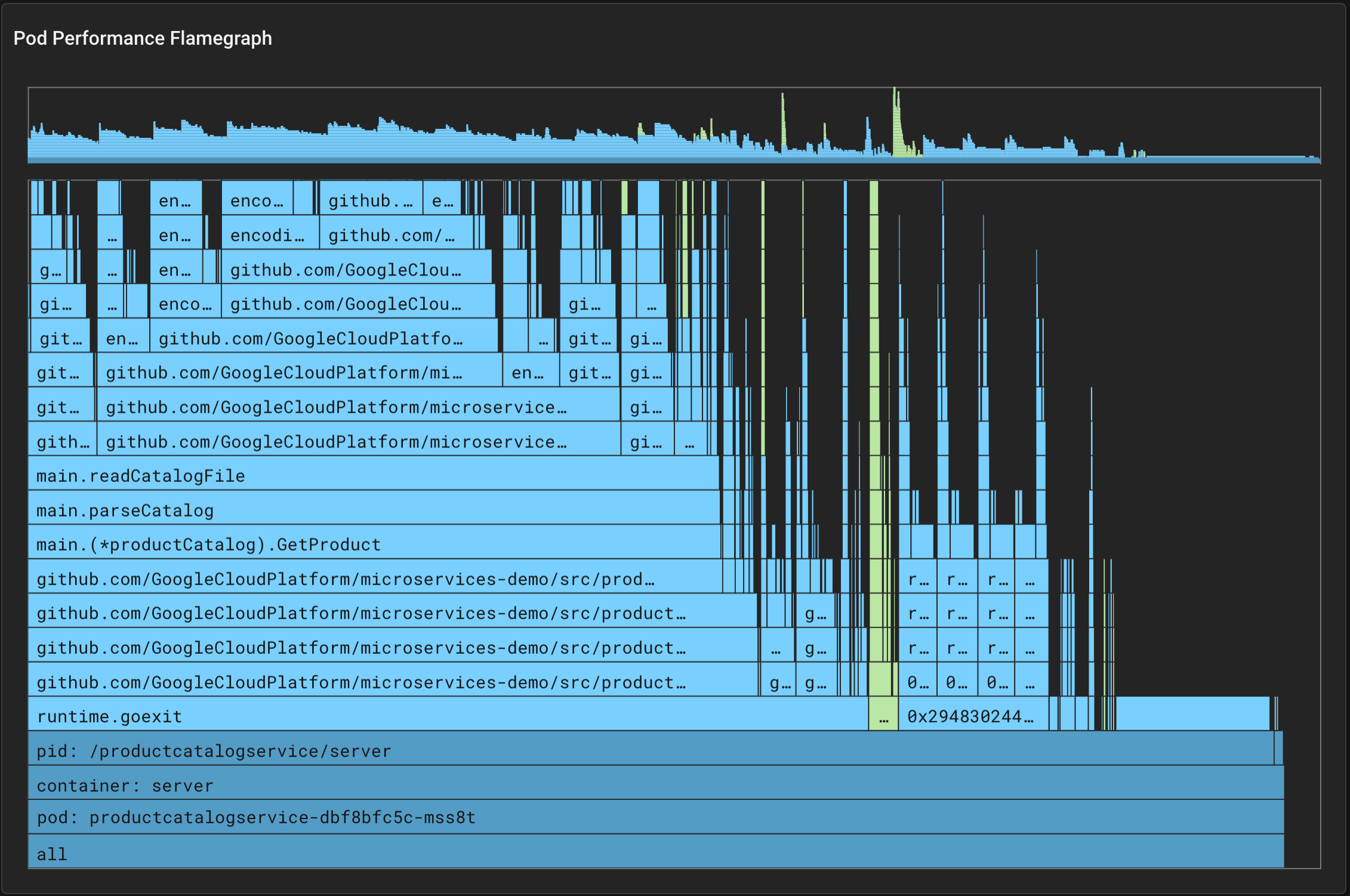Click the github.com/GoogleCloudPlatfo… frame
1350x896 pixels.
(323, 338)
